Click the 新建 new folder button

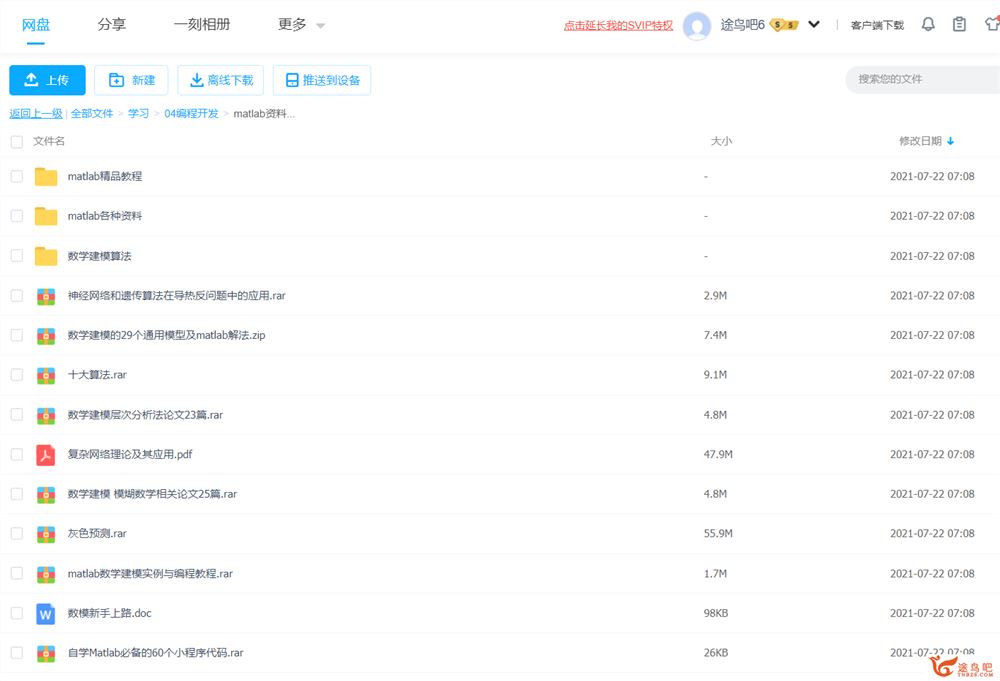(131, 80)
